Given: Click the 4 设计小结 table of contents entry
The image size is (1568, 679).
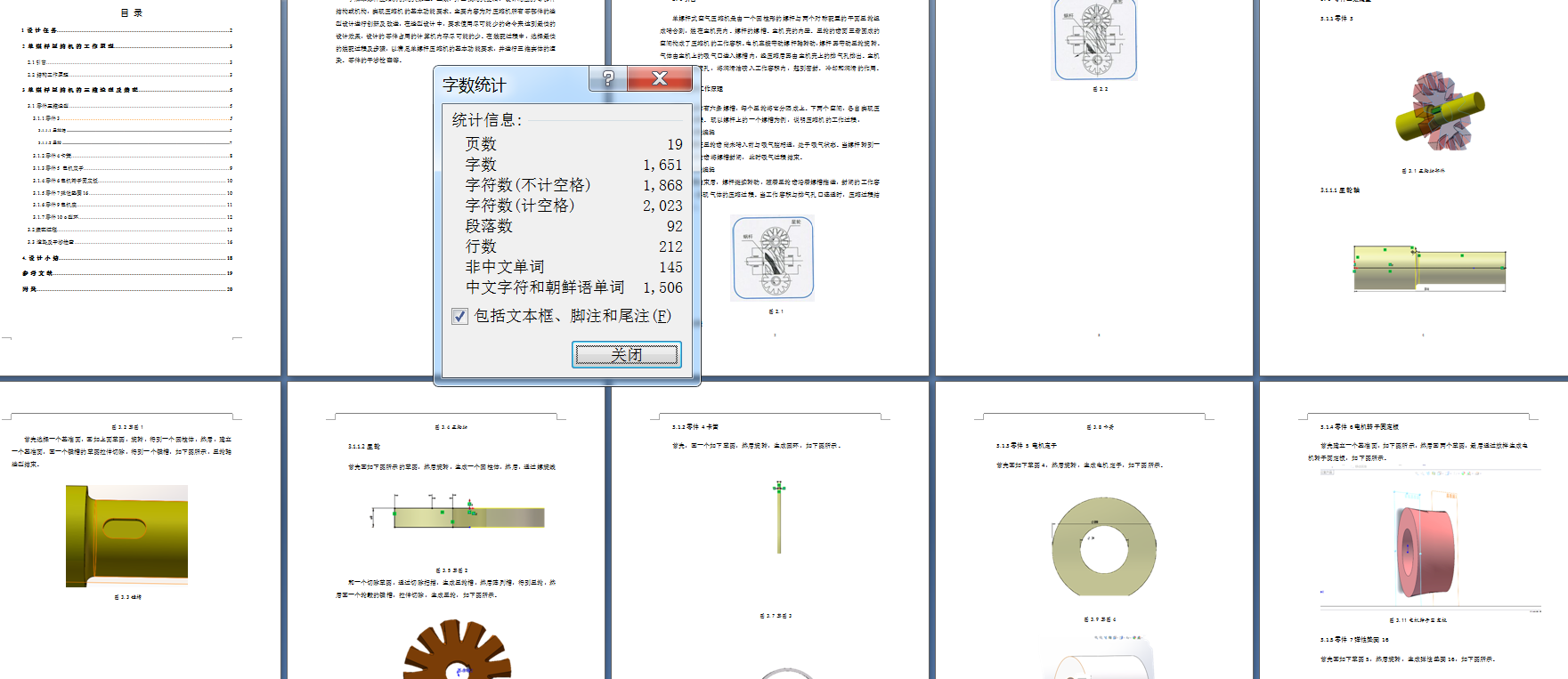Looking at the screenshot, I should pyautogui.click(x=127, y=258).
